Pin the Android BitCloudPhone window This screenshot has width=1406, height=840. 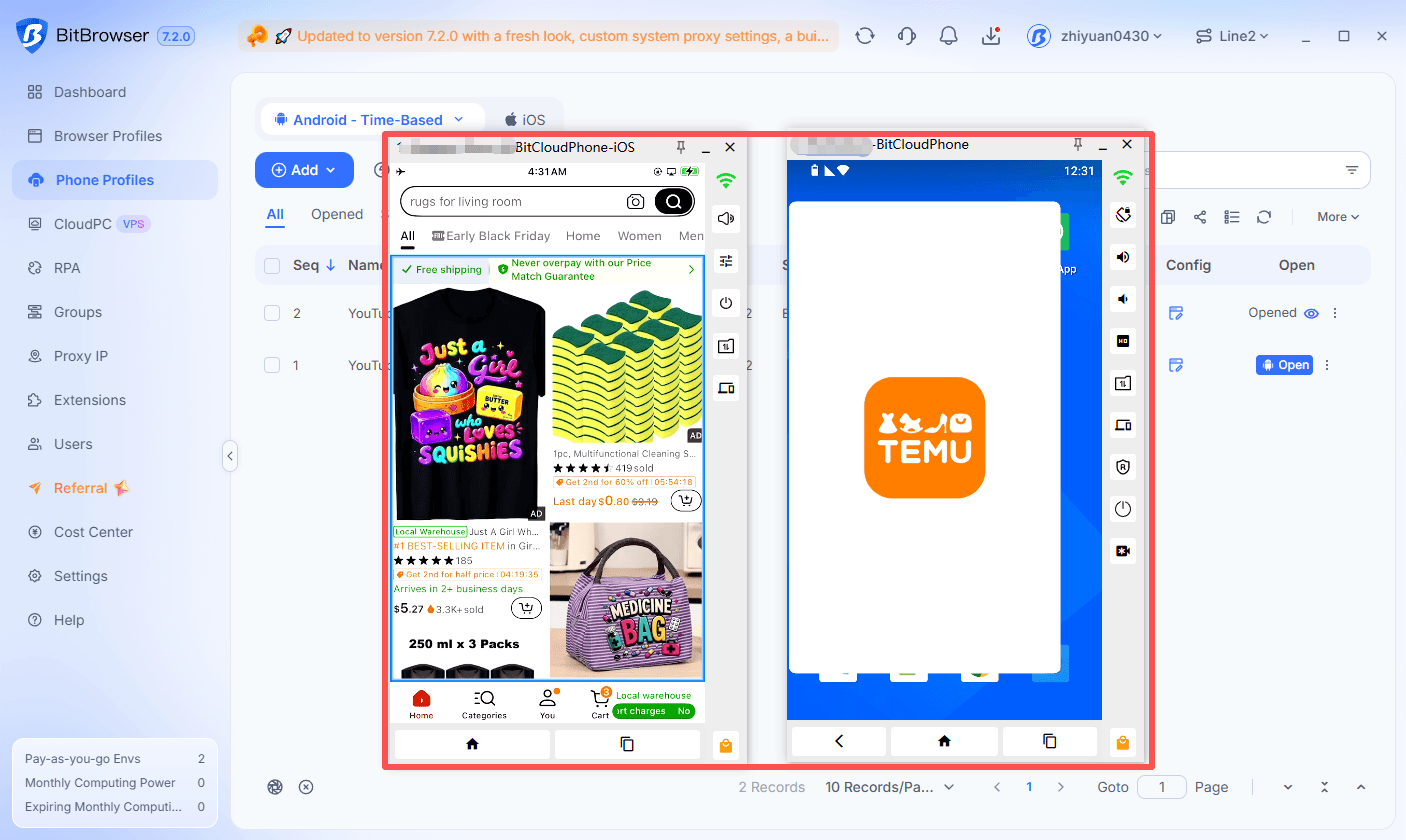[1078, 144]
